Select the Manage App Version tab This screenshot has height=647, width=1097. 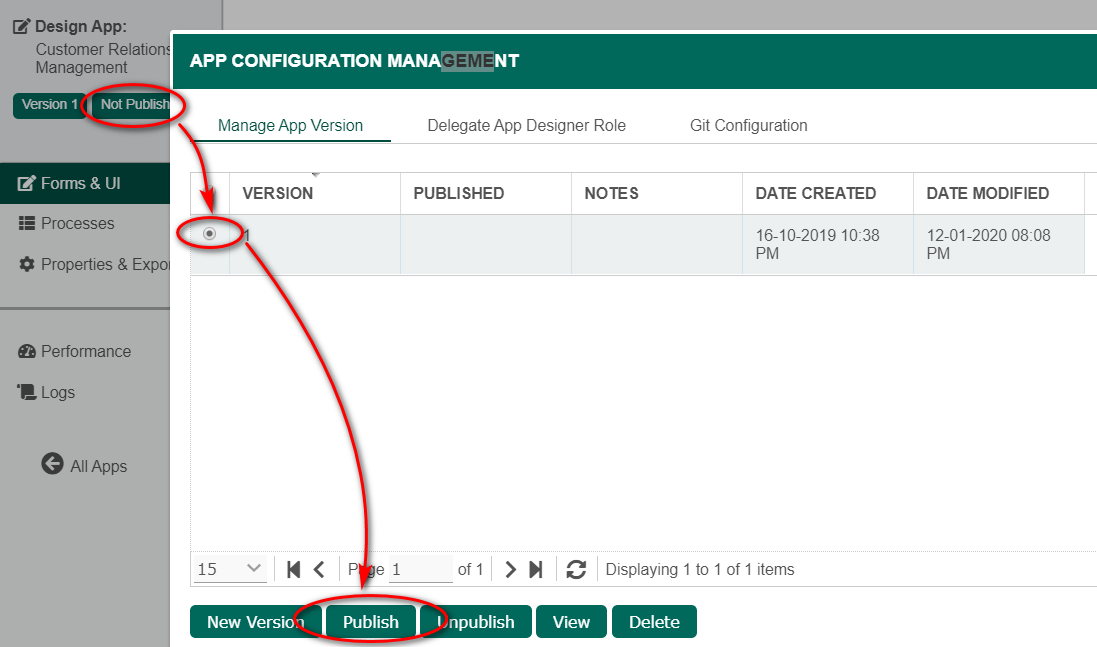tap(290, 125)
